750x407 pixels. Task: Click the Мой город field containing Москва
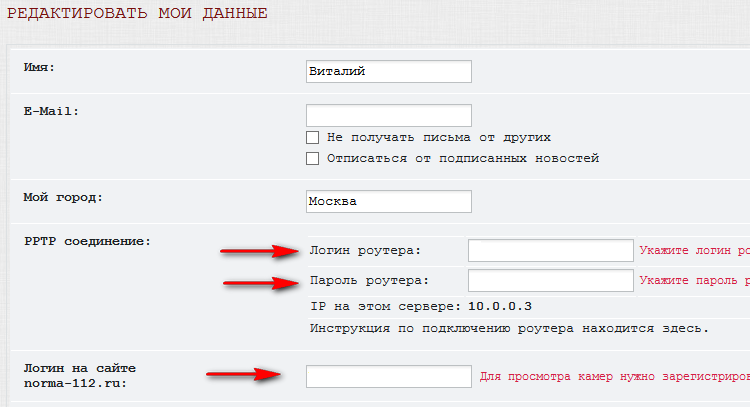click(388, 201)
